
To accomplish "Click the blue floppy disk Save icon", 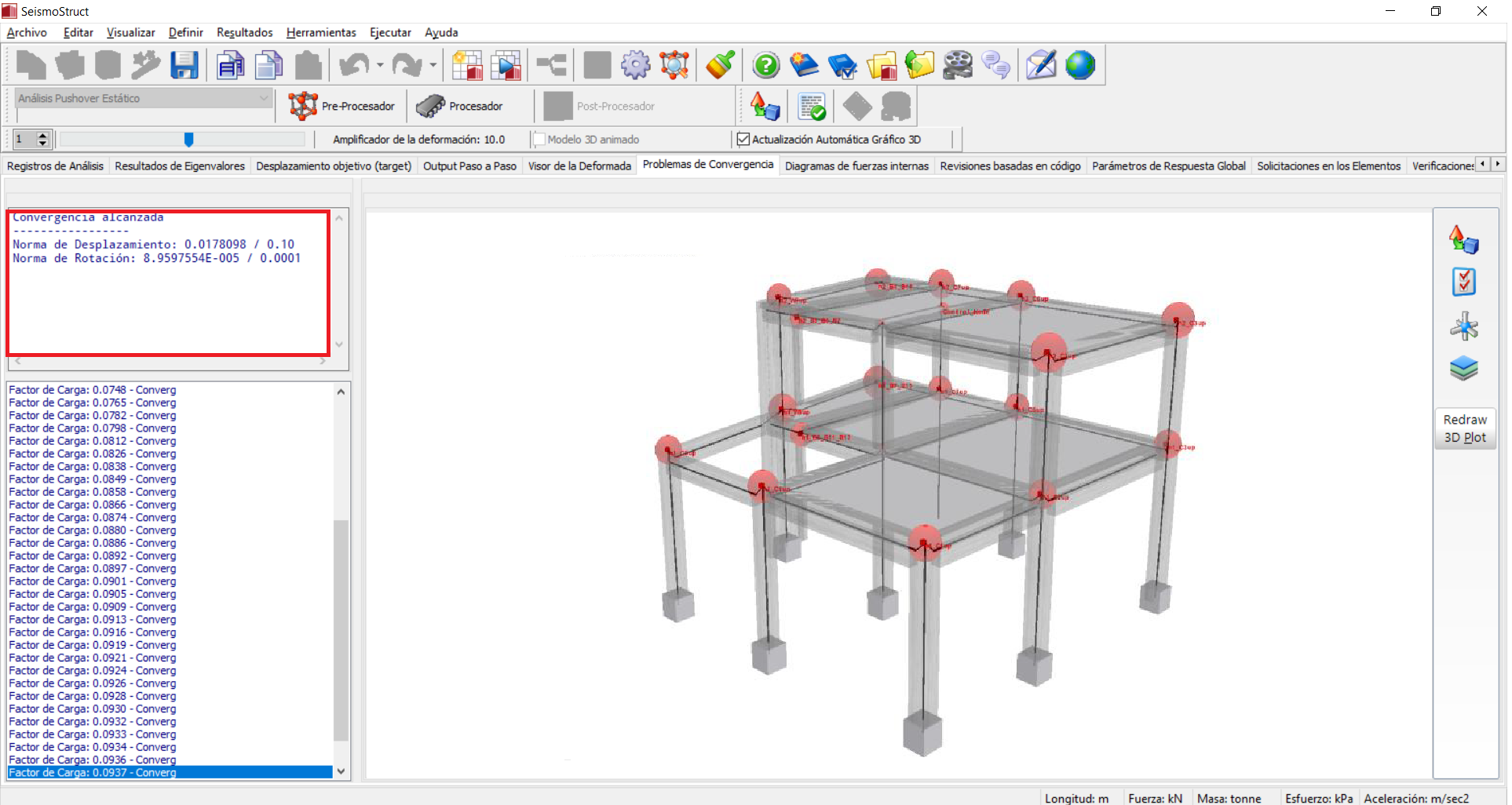I will (184, 65).
